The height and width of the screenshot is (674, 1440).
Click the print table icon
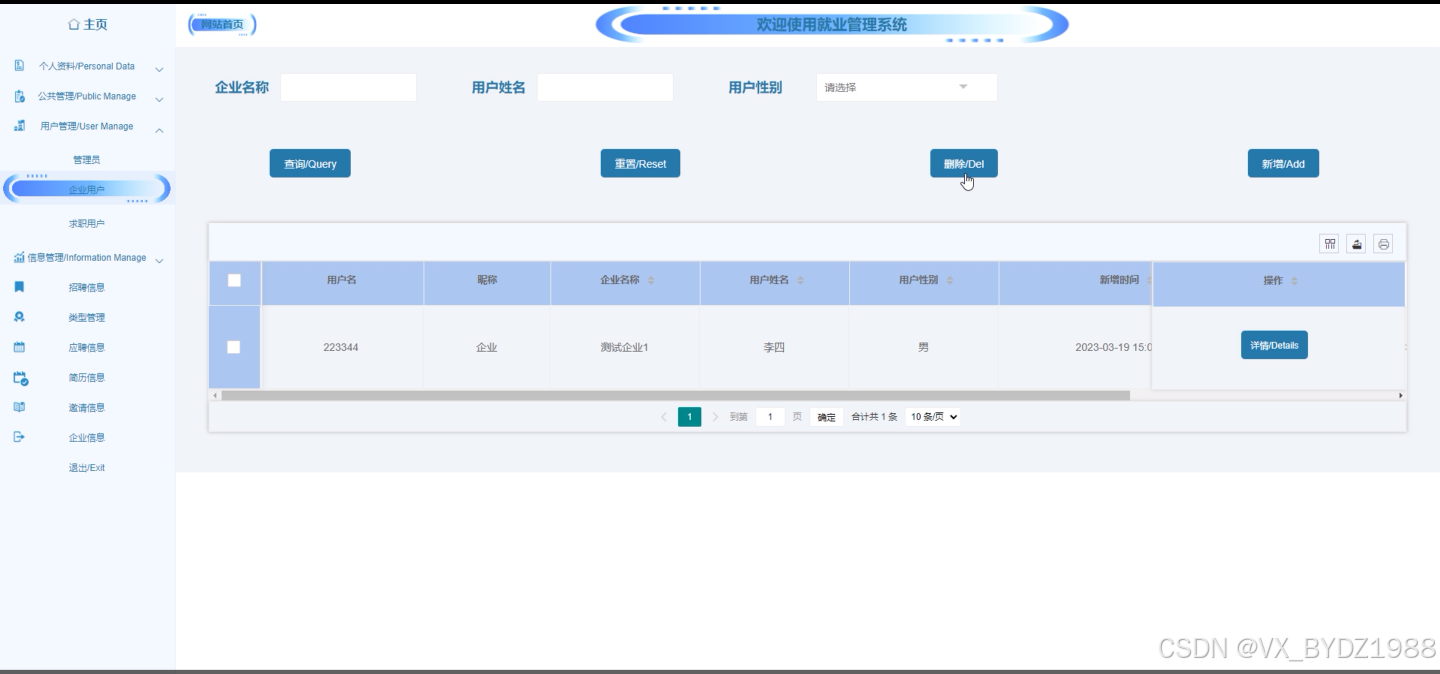[1383, 244]
